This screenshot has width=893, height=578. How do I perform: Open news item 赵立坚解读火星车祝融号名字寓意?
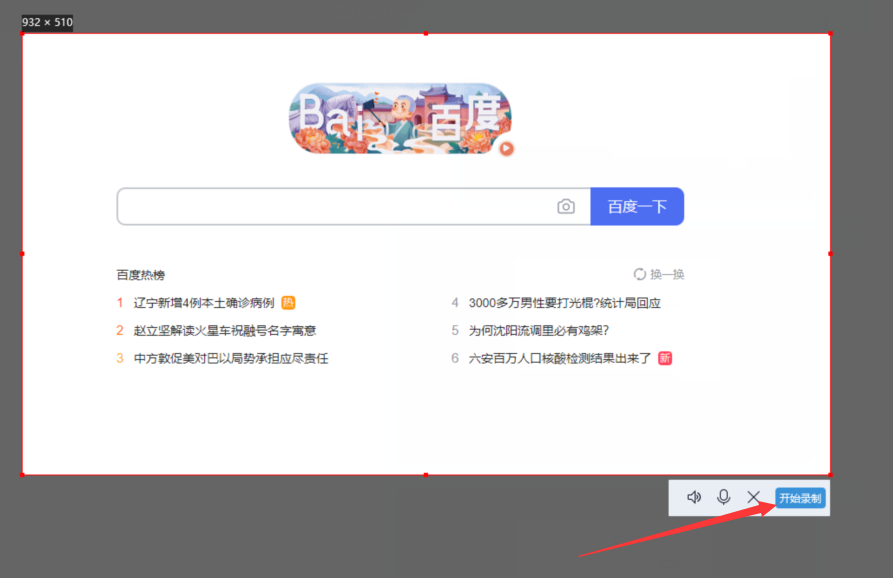(x=225, y=330)
